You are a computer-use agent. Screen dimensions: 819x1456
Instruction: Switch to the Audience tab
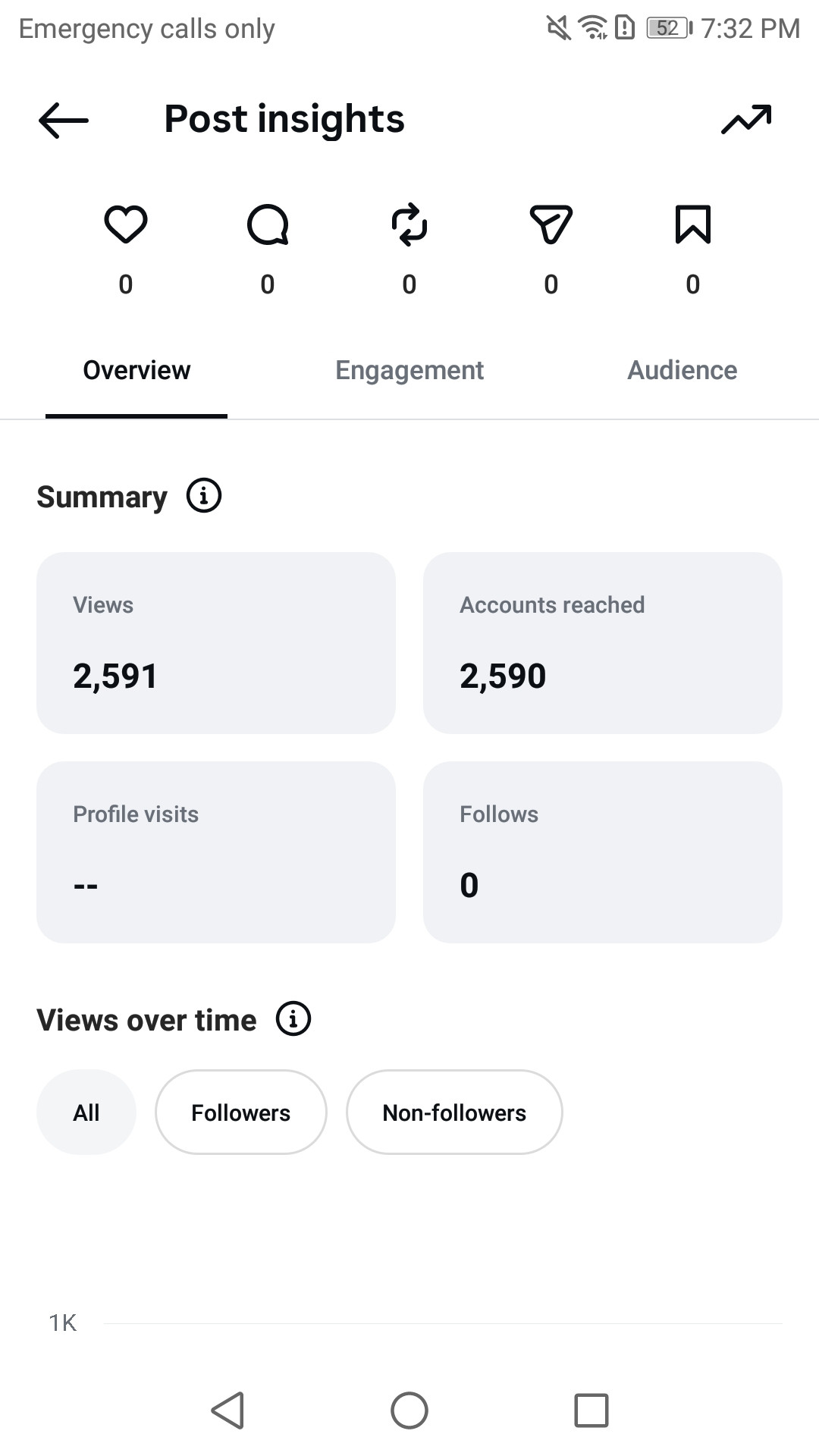682,370
